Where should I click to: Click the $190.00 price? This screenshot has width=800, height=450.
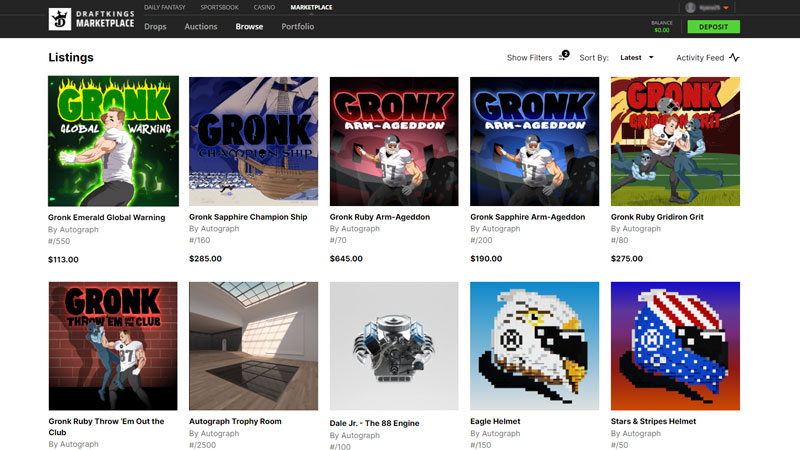pos(486,259)
